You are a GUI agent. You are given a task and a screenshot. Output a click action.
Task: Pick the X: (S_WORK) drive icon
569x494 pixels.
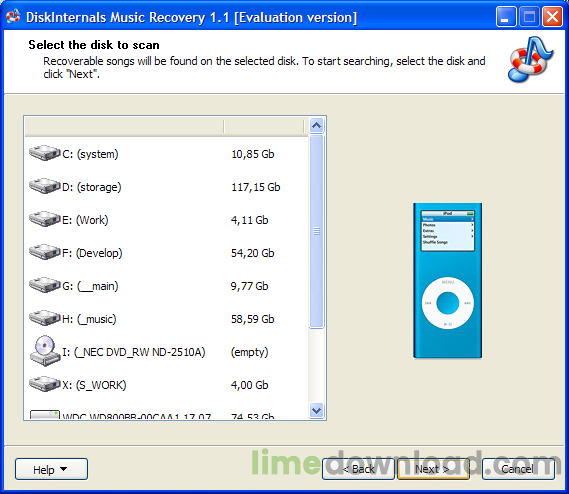45,384
